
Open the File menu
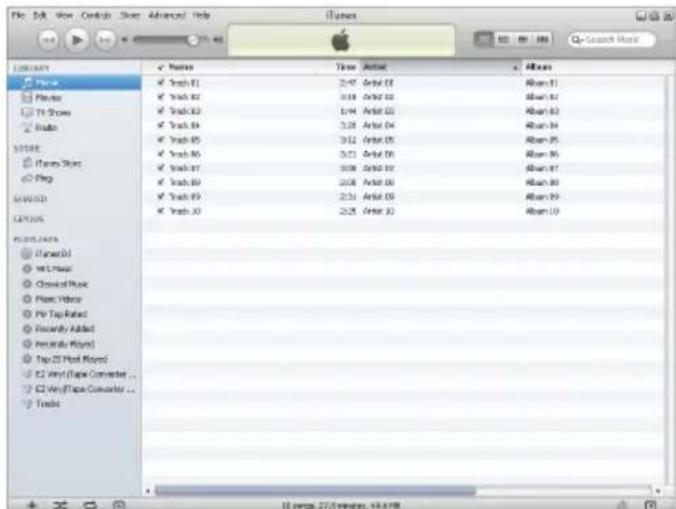[x=18, y=16]
